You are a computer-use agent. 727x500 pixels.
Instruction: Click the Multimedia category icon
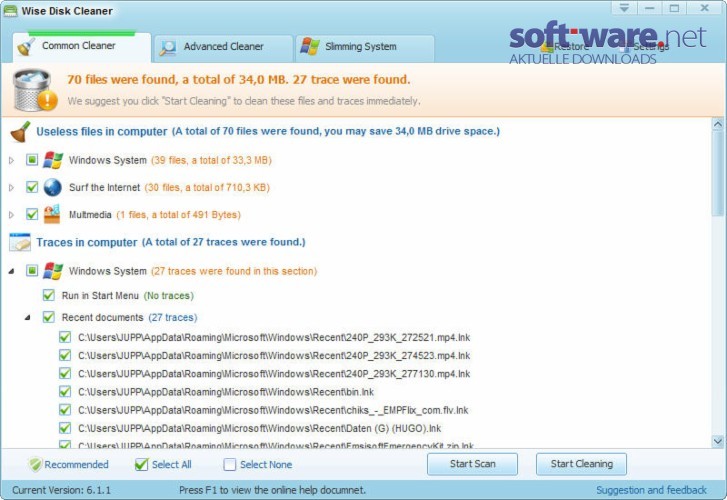pos(52,214)
